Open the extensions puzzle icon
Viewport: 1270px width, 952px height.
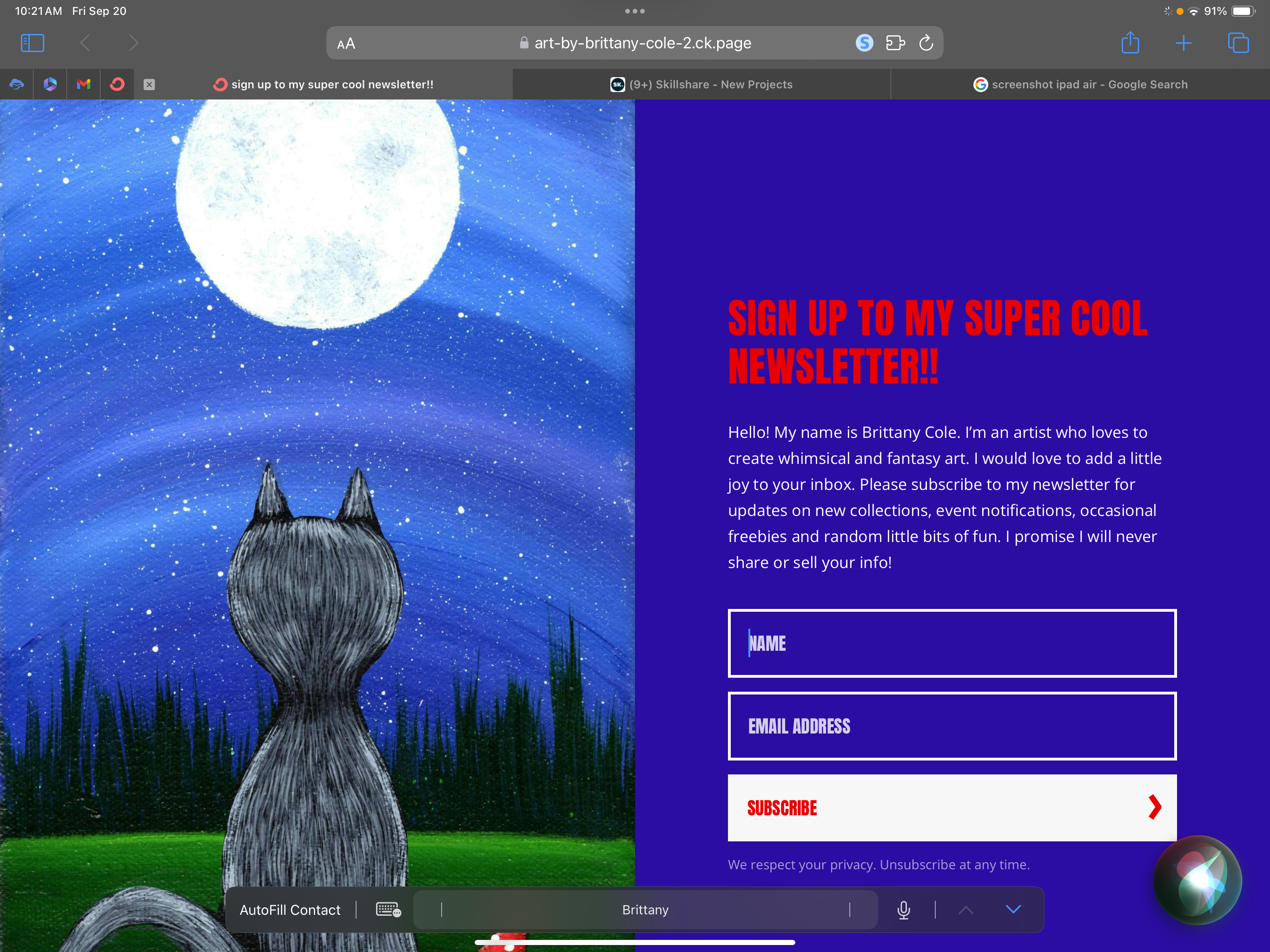895,42
